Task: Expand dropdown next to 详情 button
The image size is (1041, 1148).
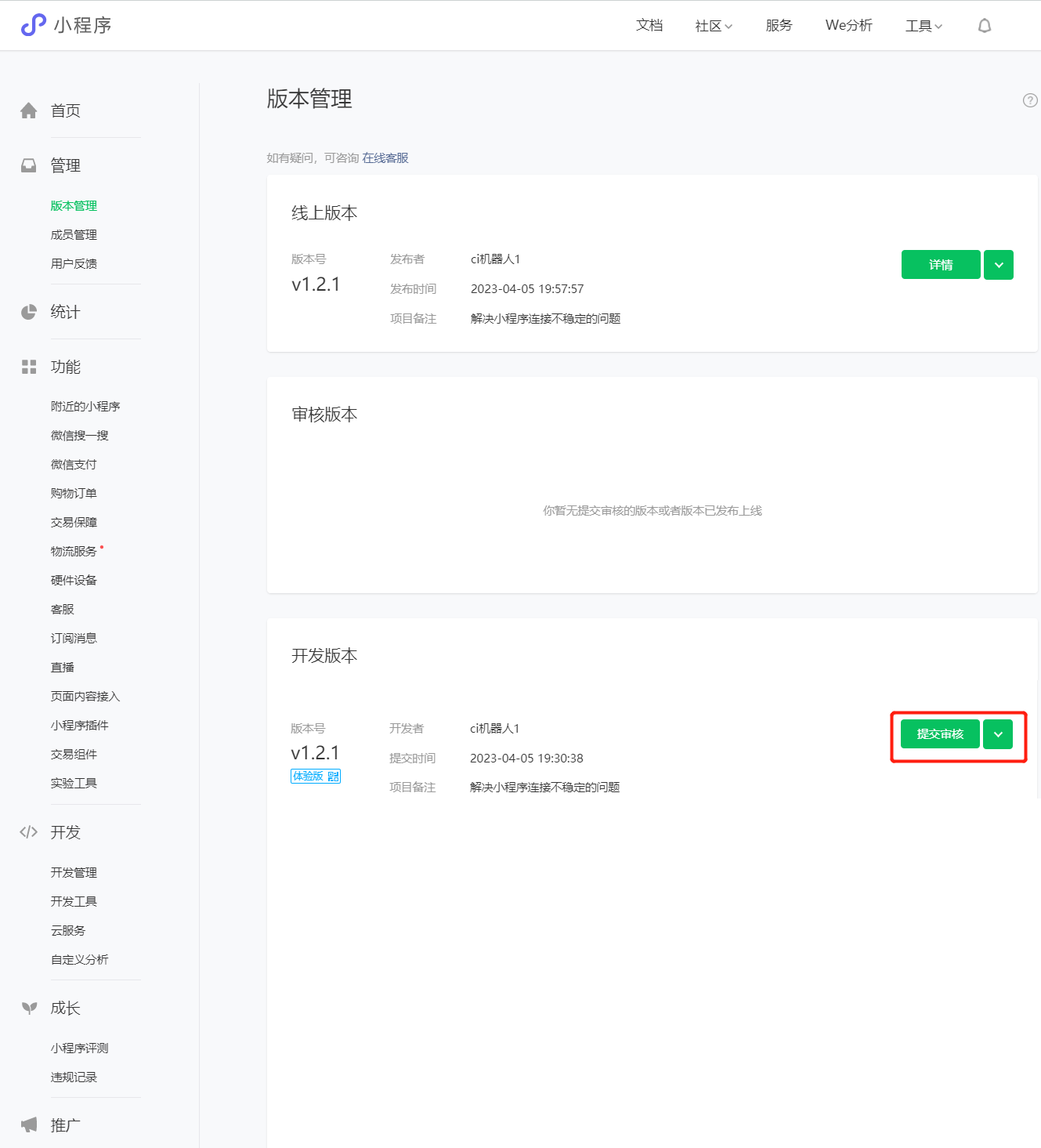Action: tap(999, 265)
